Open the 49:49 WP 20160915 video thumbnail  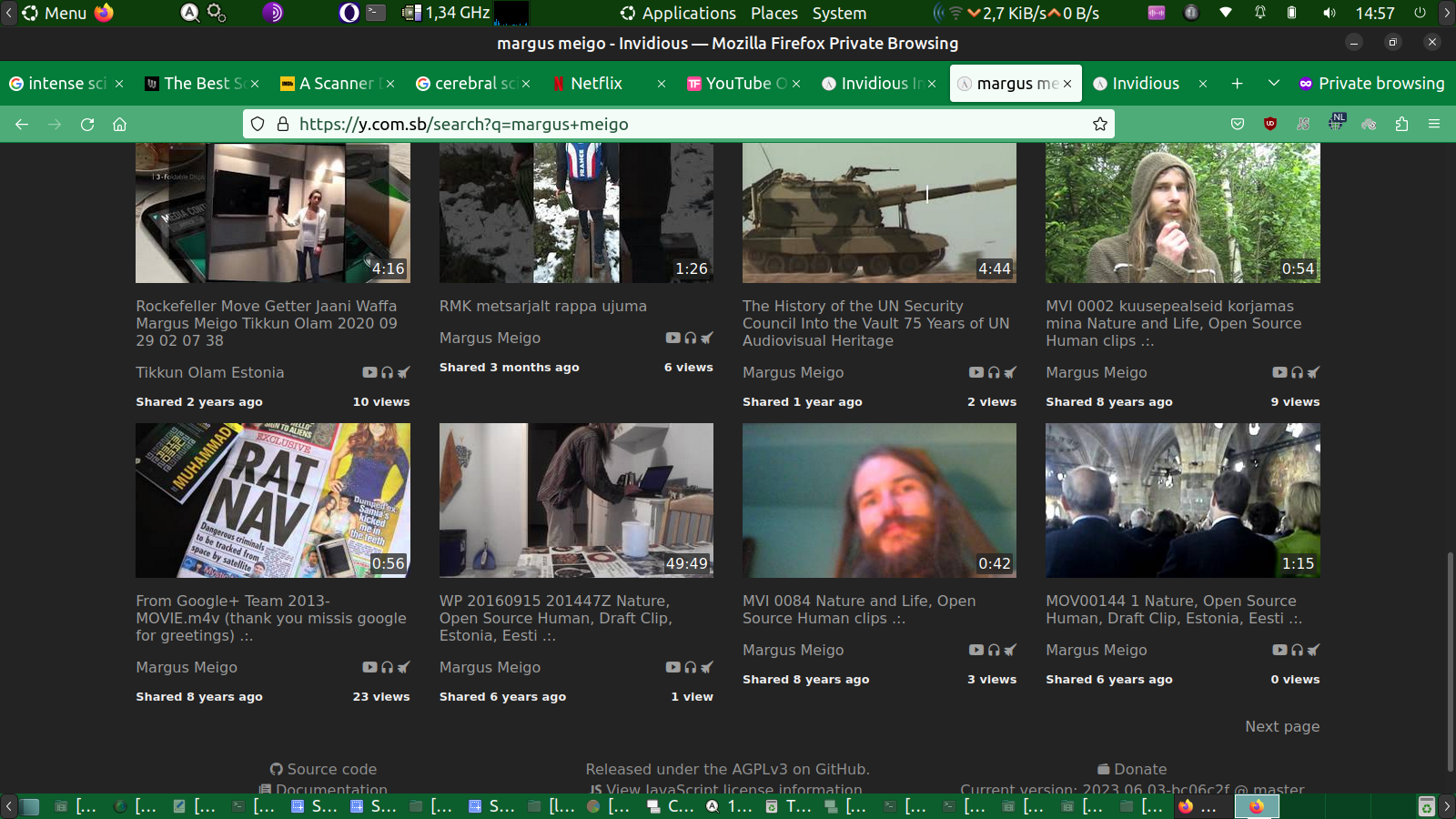[576, 500]
